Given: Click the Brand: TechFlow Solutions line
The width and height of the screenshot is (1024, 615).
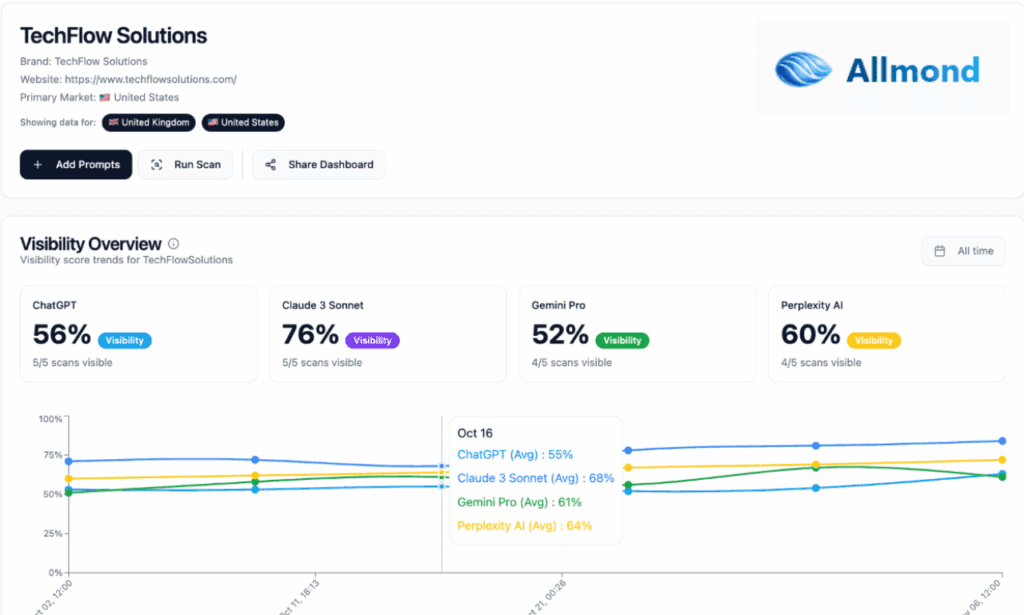Looking at the screenshot, I should point(84,61).
